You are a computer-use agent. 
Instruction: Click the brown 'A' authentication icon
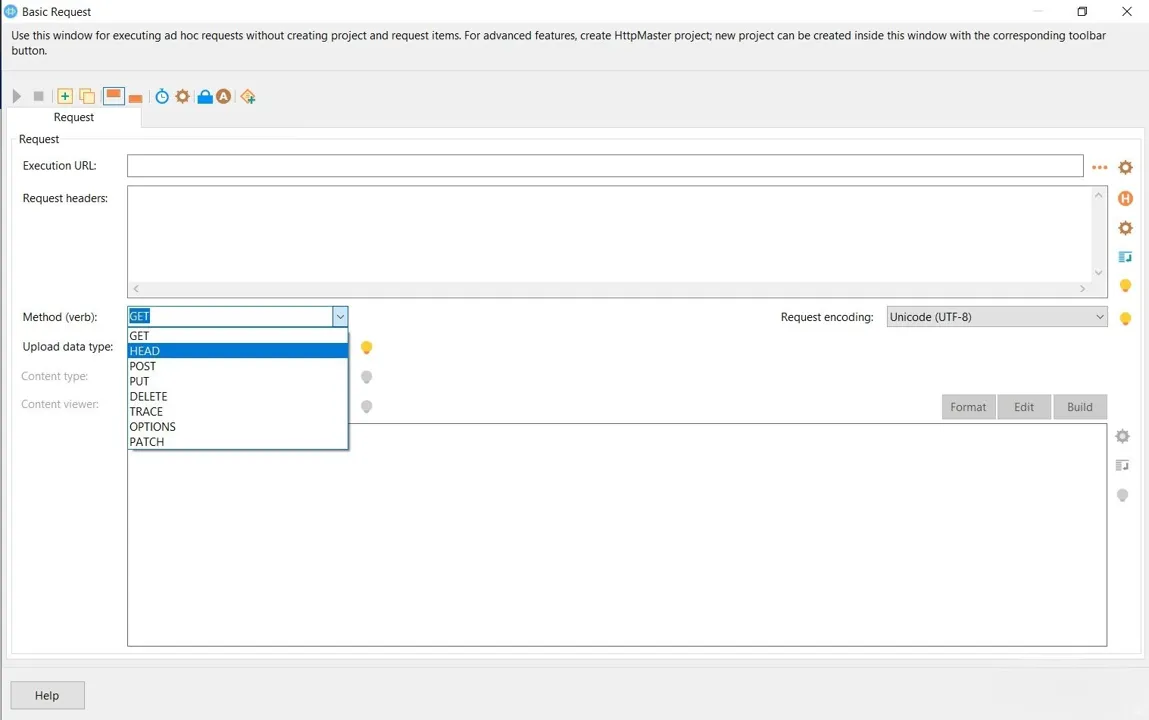[x=223, y=96]
